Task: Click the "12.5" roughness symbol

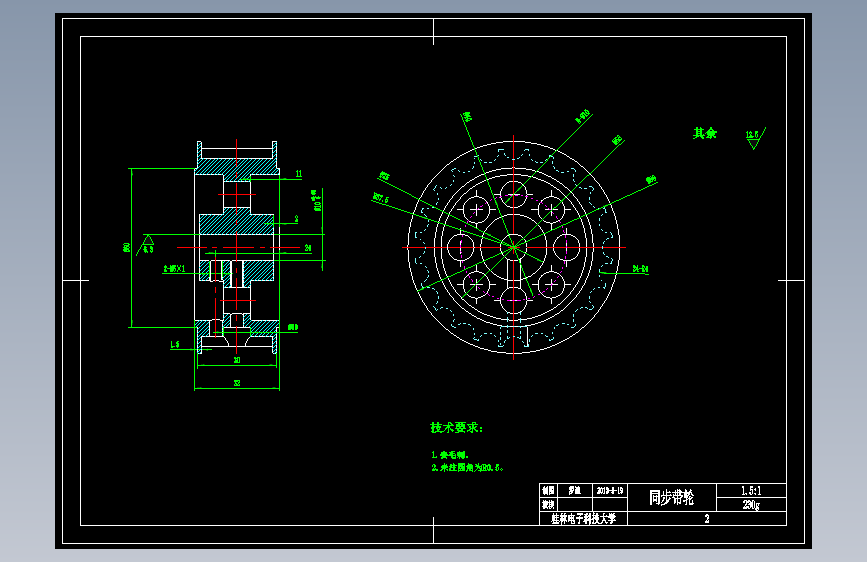Action: [x=755, y=138]
